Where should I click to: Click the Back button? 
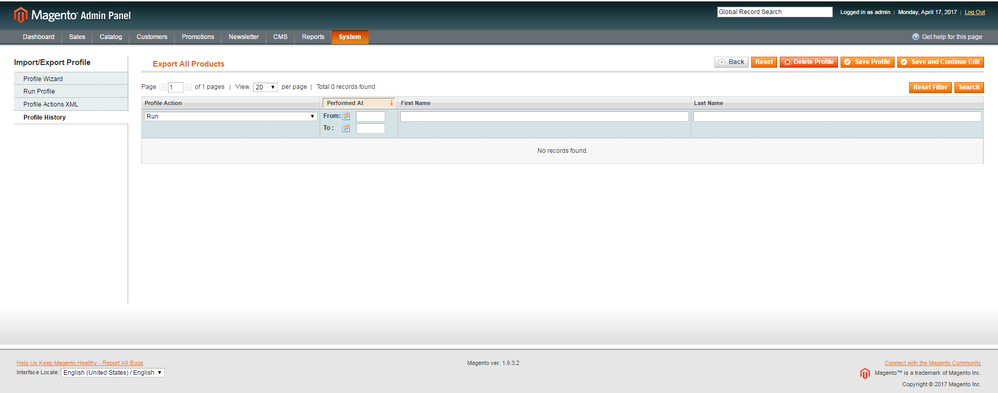click(x=731, y=62)
